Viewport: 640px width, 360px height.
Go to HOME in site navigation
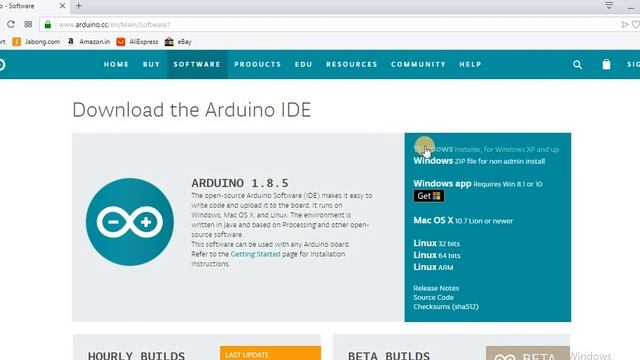point(116,64)
